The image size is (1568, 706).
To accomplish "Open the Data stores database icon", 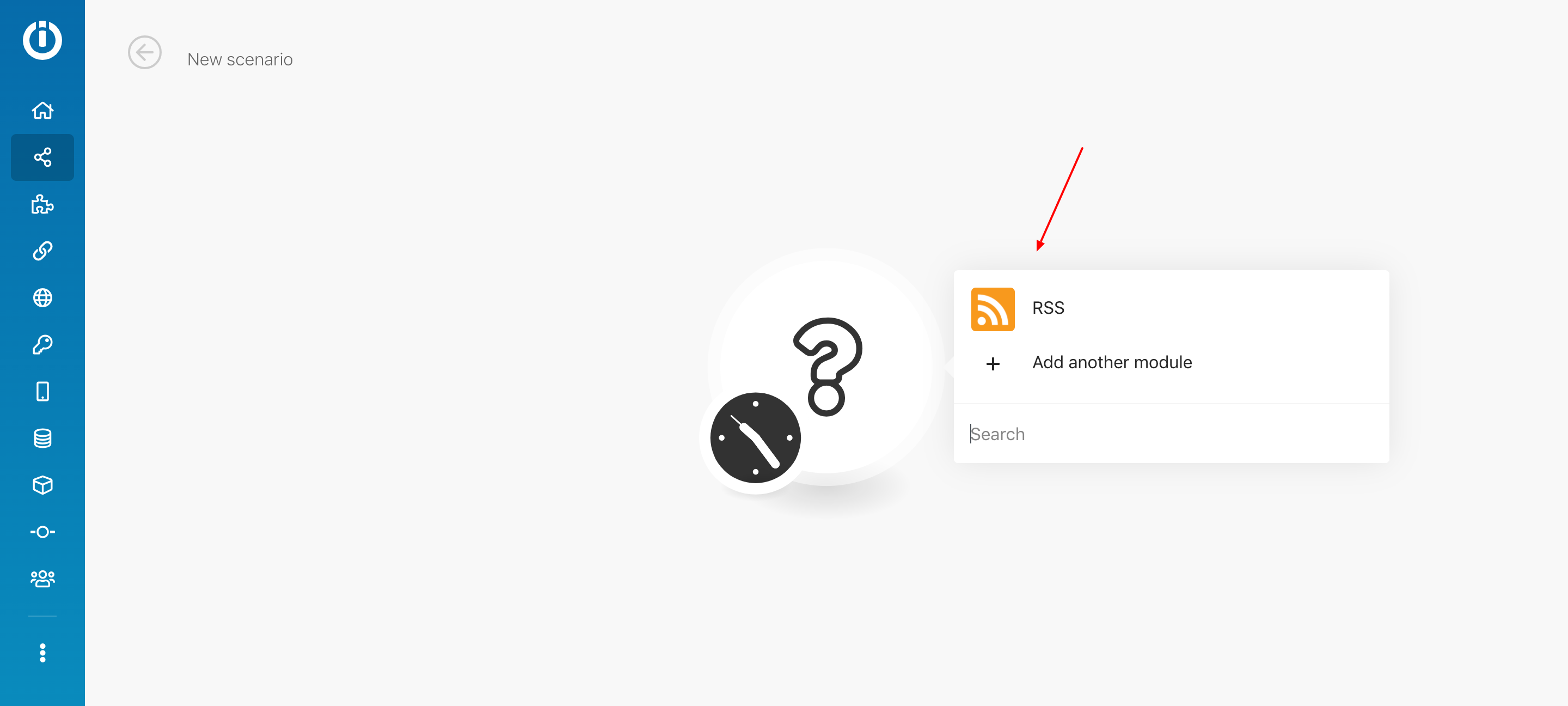I will pos(42,439).
